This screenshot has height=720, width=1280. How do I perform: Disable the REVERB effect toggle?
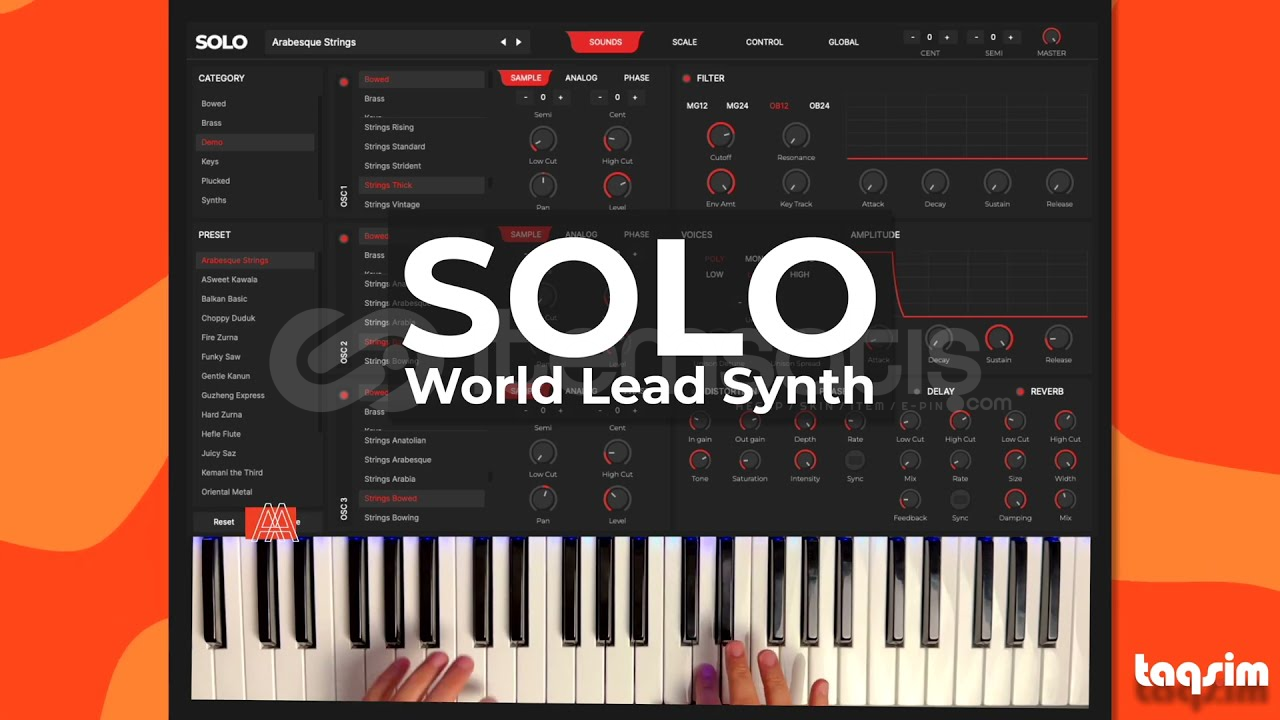tap(1020, 391)
